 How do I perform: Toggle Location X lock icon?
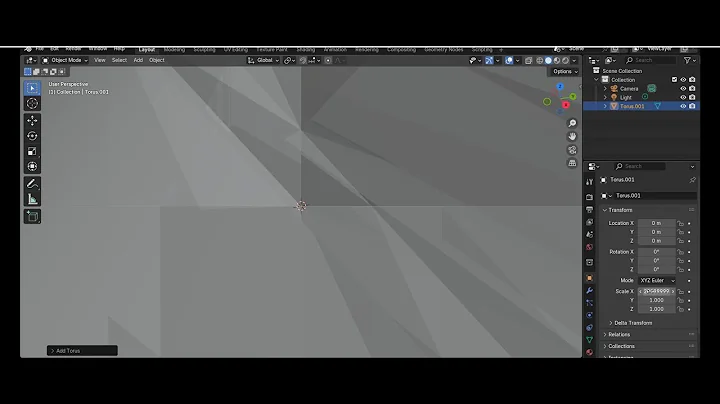pyautogui.click(x=681, y=224)
